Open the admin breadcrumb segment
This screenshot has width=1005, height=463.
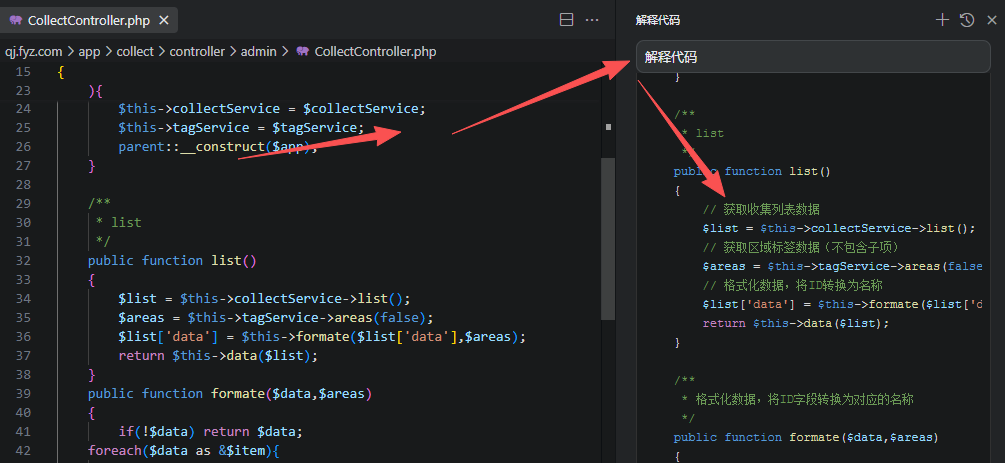(258, 52)
